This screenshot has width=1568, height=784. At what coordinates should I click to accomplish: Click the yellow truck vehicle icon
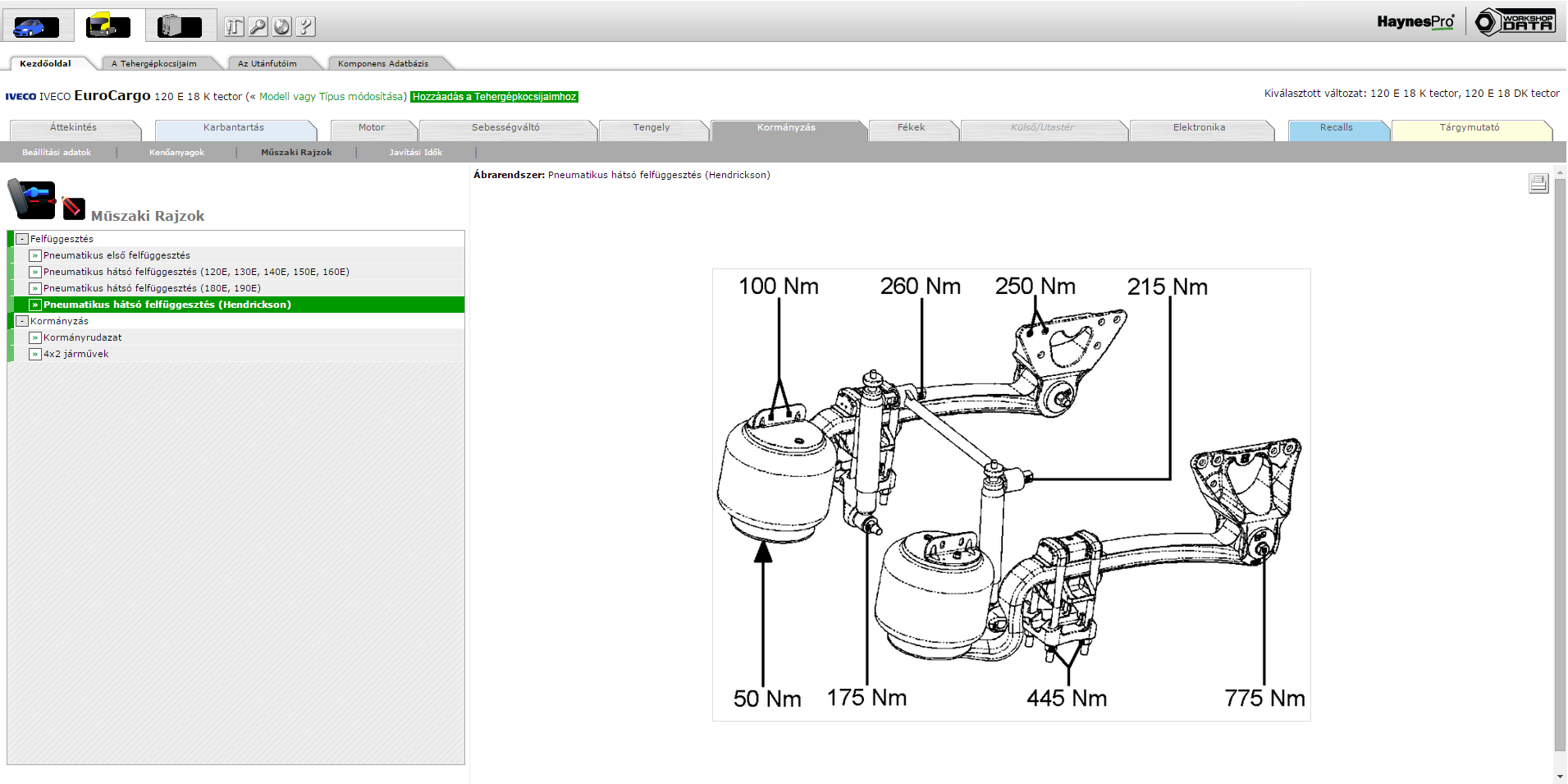(107, 26)
